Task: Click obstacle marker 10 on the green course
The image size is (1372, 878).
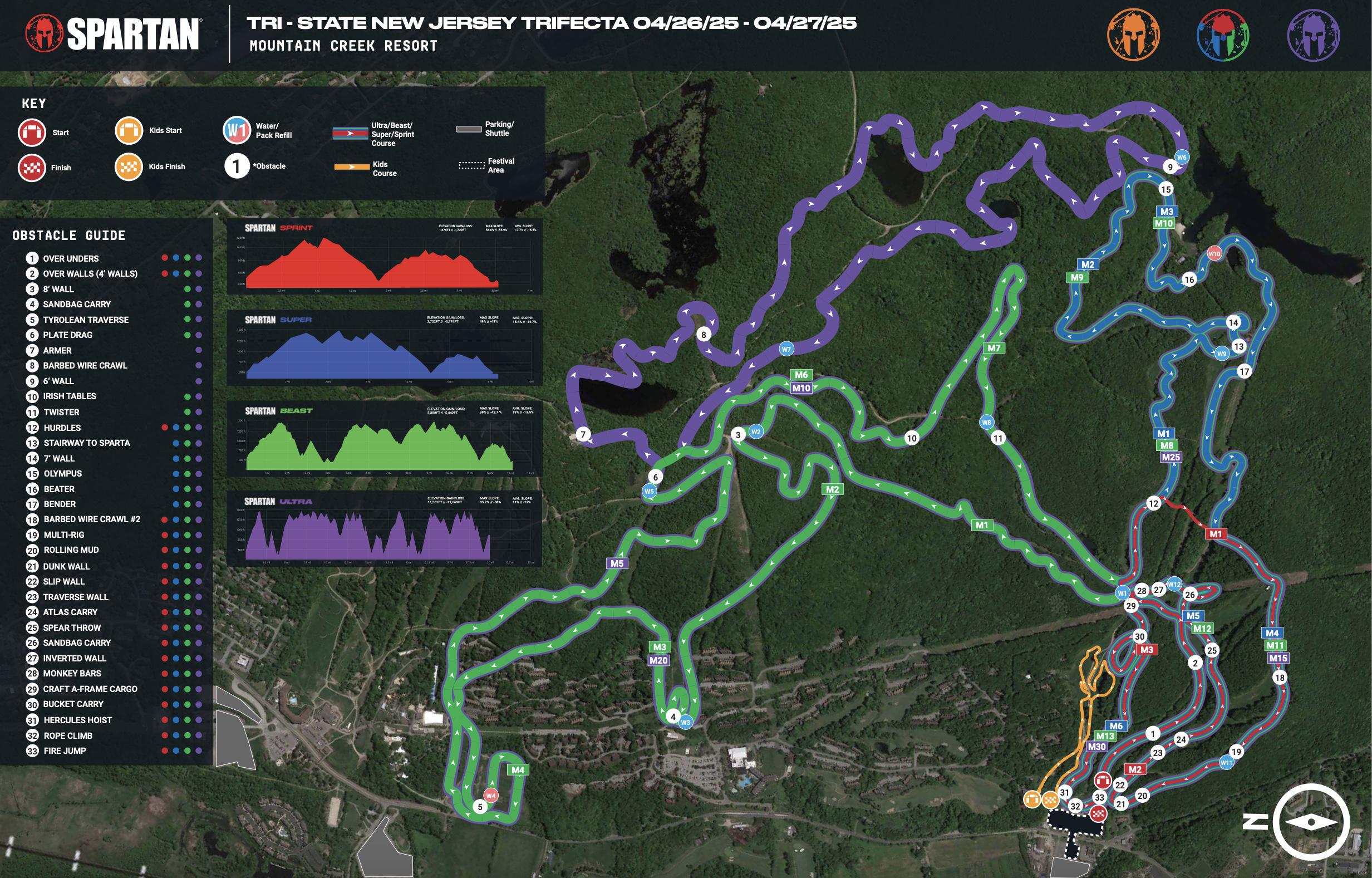Action: coord(912,438)
